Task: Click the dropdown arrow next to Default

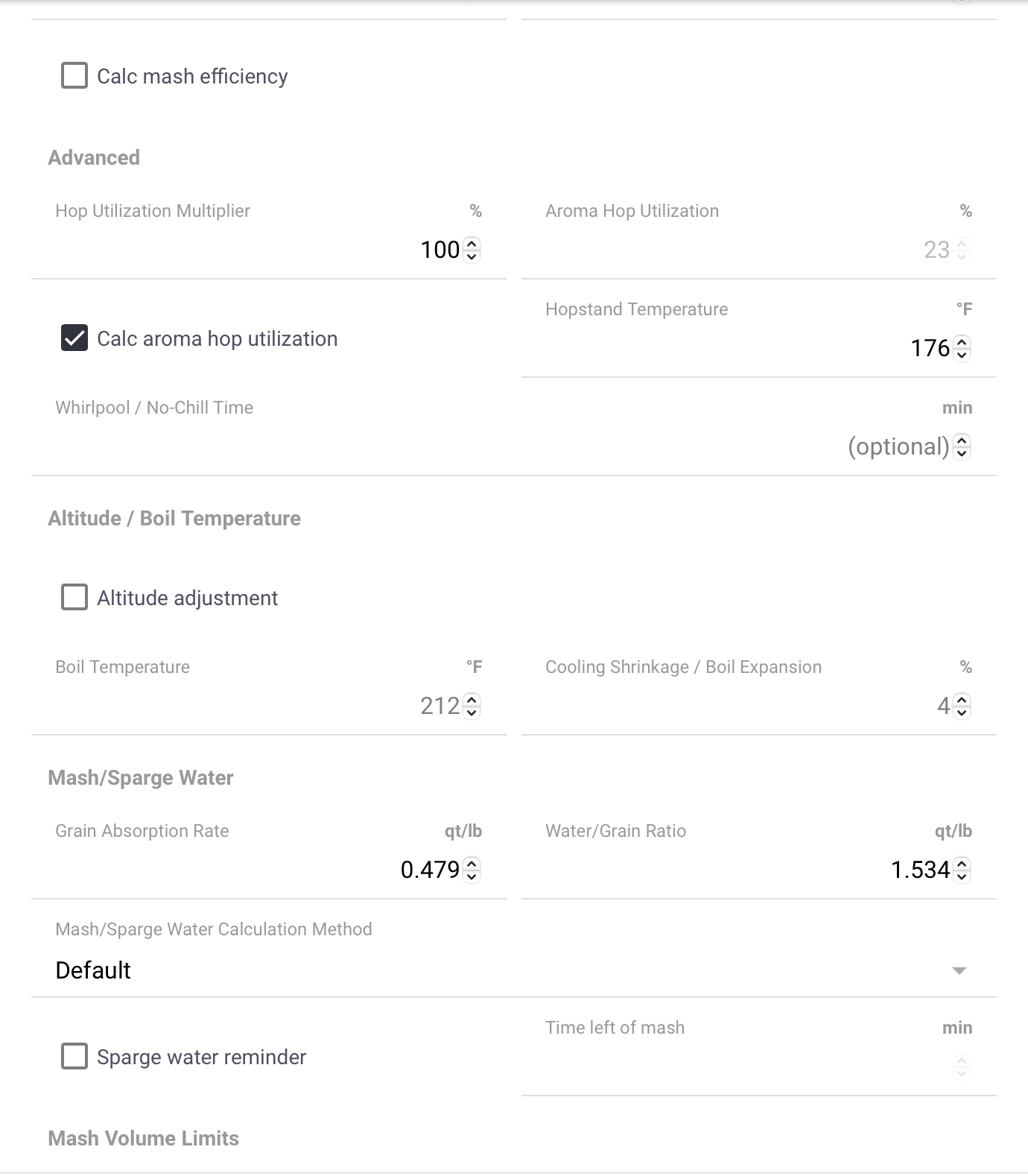Action: (959, 970)
